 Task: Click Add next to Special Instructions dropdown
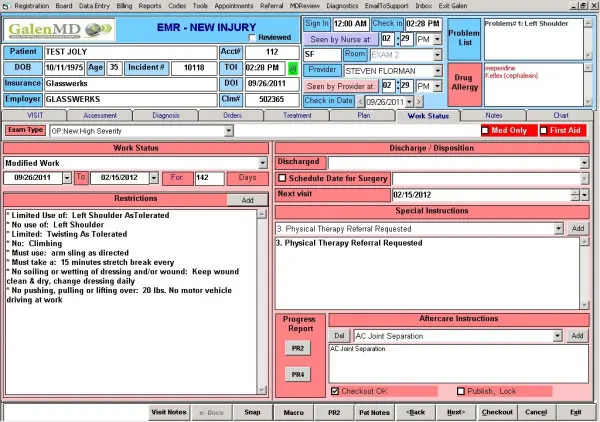pos(578,229)
